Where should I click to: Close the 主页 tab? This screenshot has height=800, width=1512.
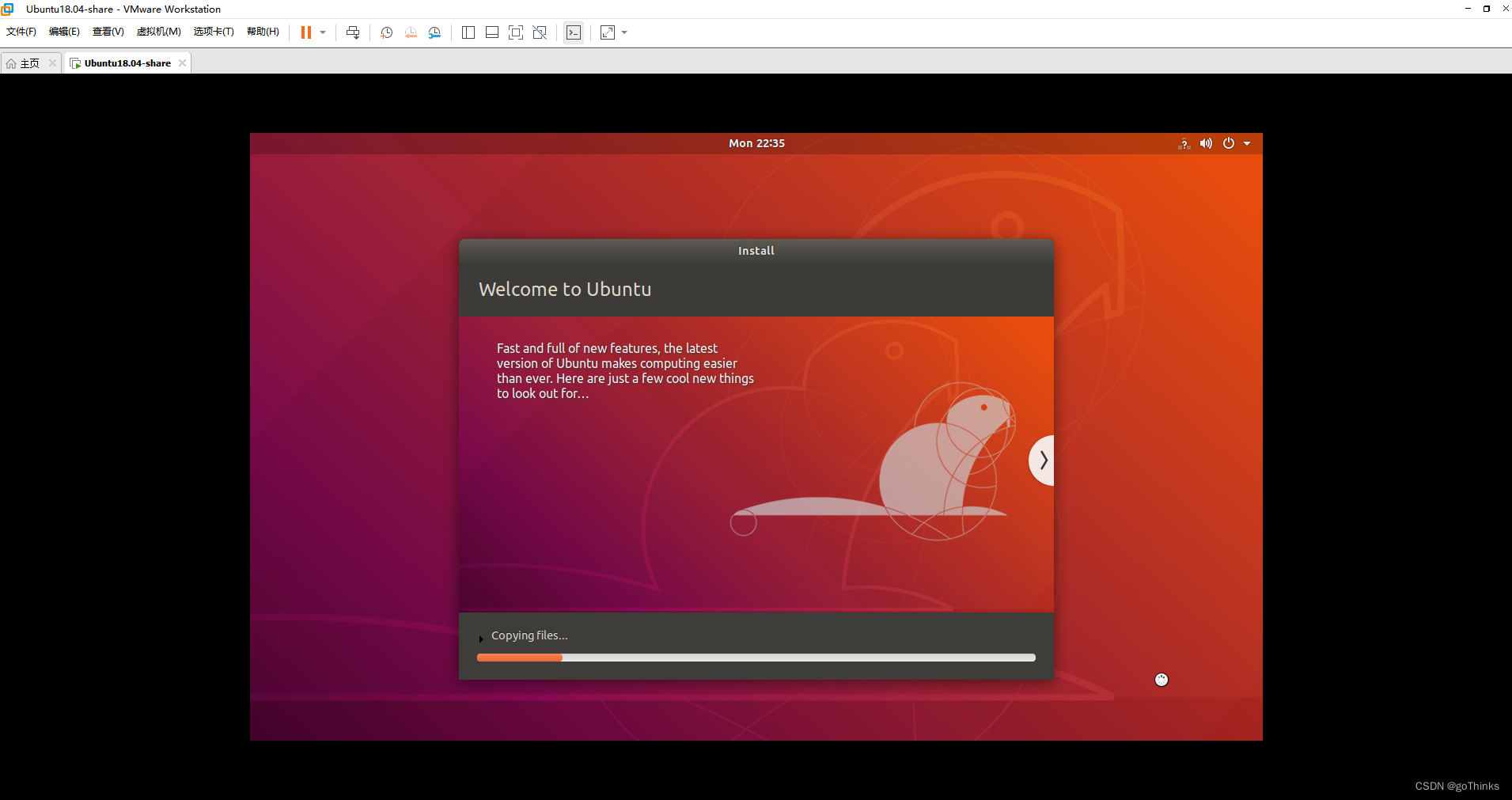pos(52,63)
